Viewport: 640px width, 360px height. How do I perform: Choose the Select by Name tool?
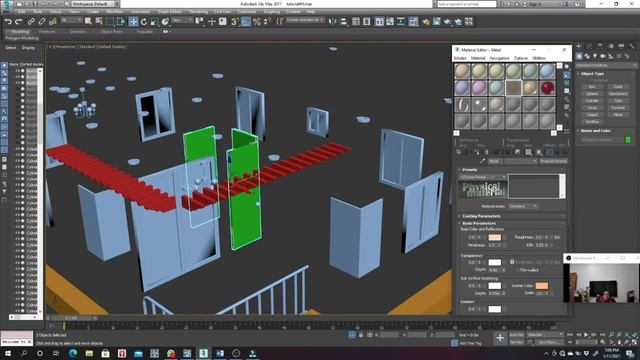pyautogui.click(x=99, y=21)
